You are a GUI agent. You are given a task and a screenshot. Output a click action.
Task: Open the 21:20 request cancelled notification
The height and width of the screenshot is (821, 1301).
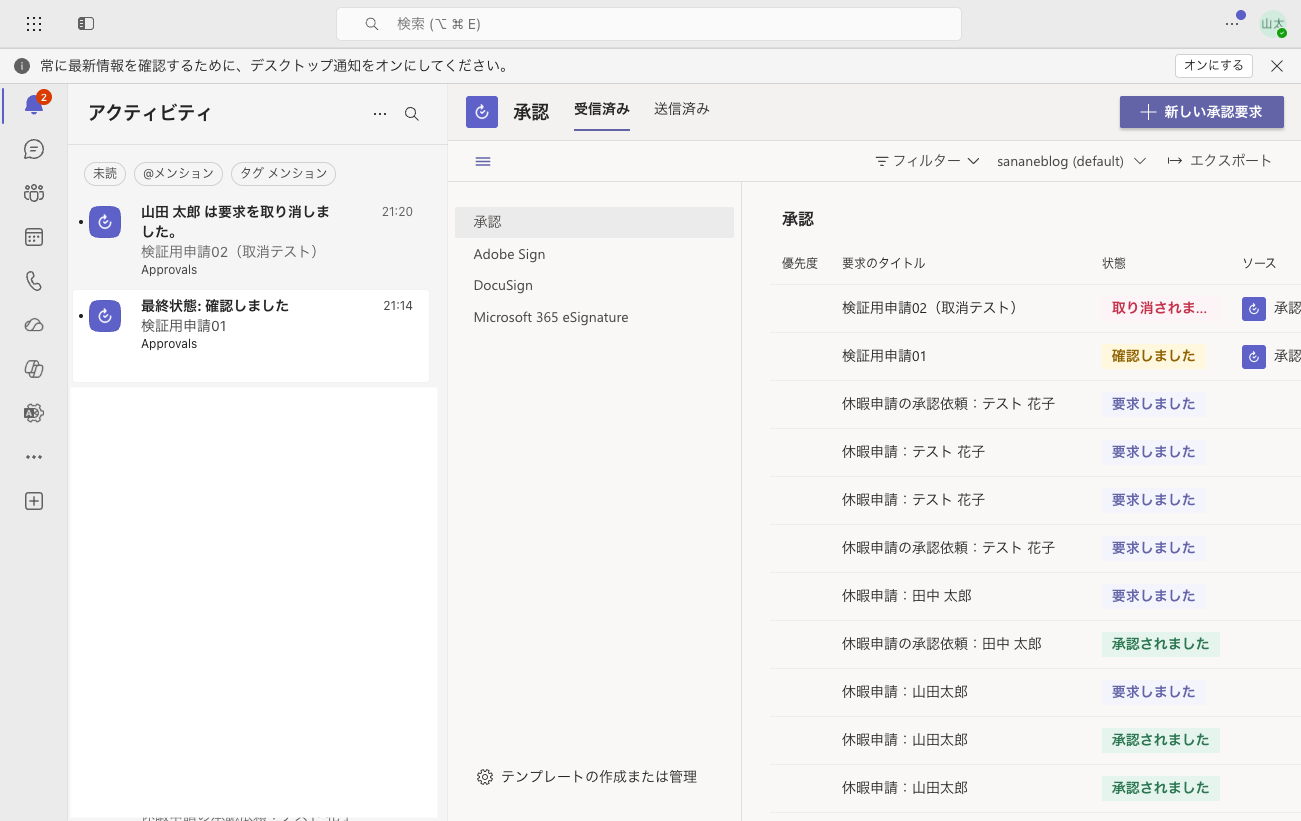tap(251, 241)
